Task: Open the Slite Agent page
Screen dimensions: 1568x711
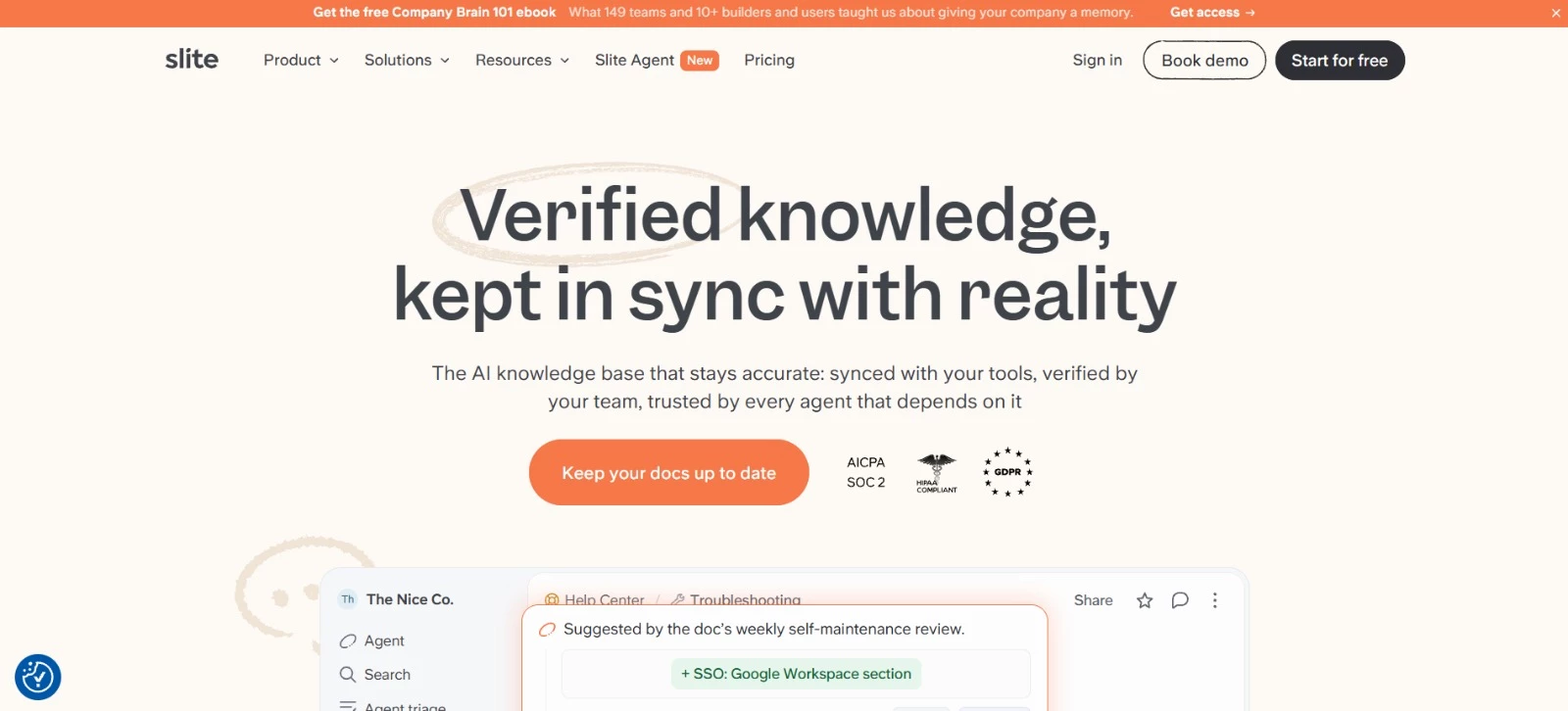Action: [x=657, y=60]
